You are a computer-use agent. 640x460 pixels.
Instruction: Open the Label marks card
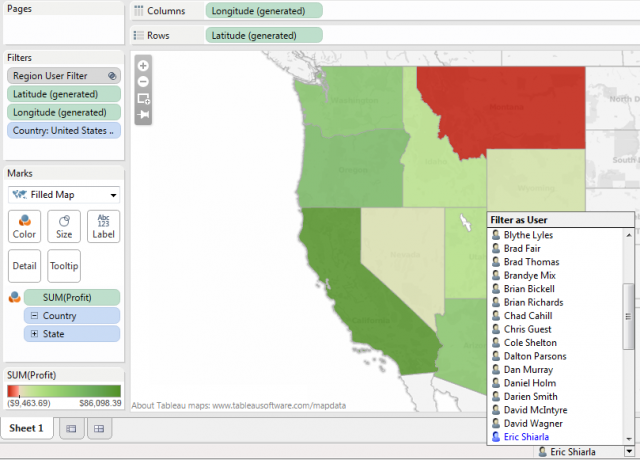pos(103,227)
